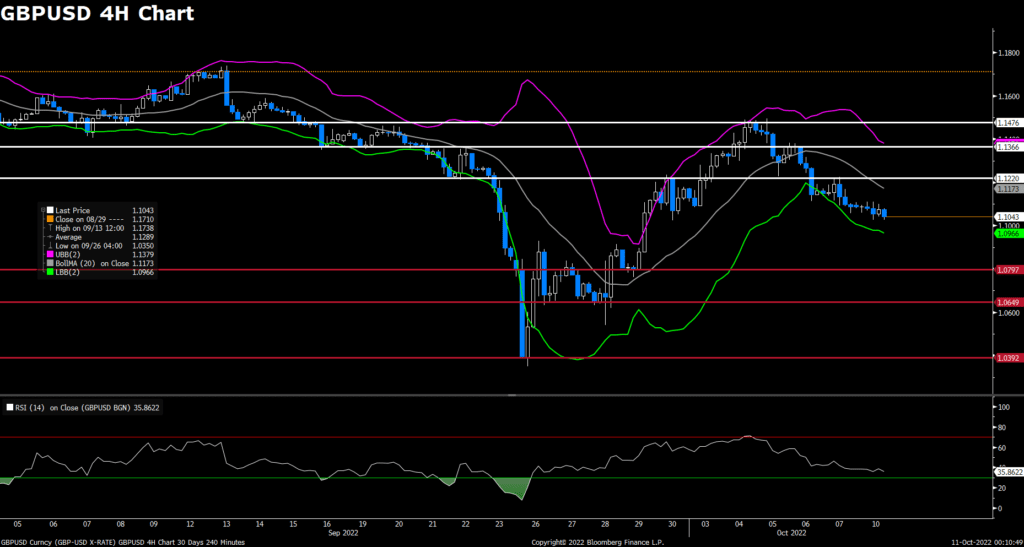Click the white Last Price legend swatch

(x=50, y=210)
